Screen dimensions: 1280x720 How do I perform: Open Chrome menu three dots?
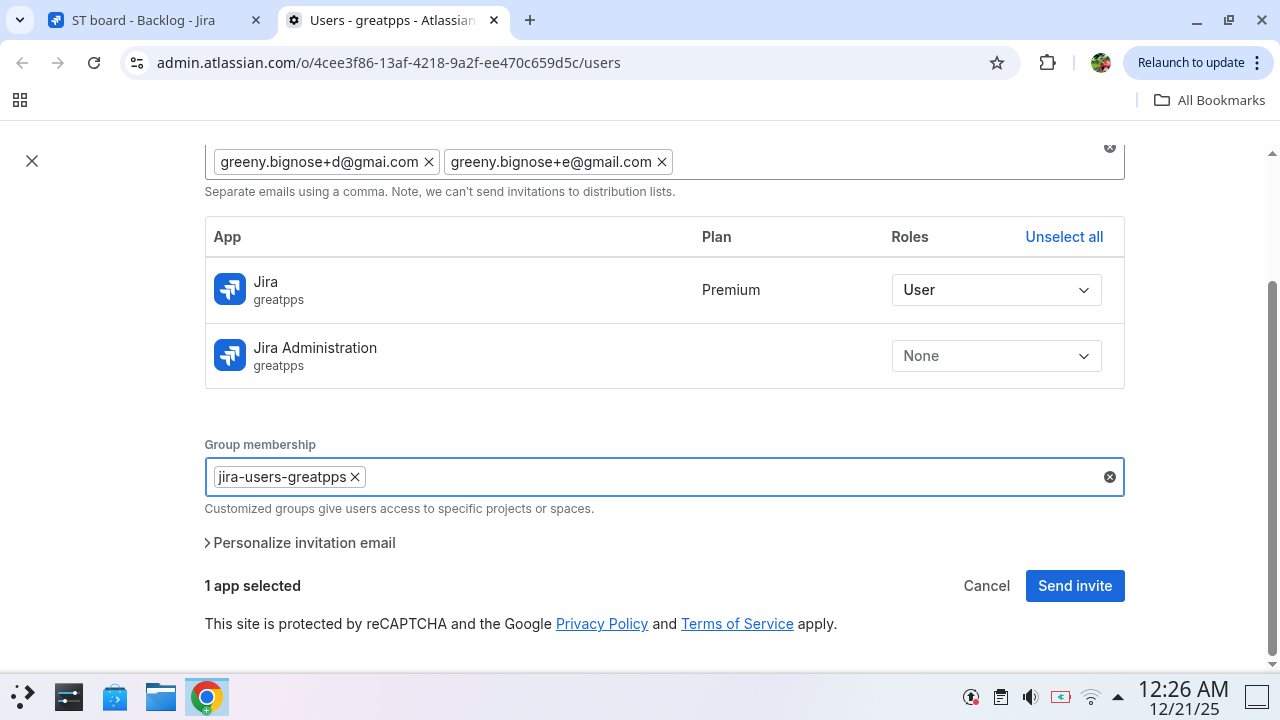click(1256, 62)
